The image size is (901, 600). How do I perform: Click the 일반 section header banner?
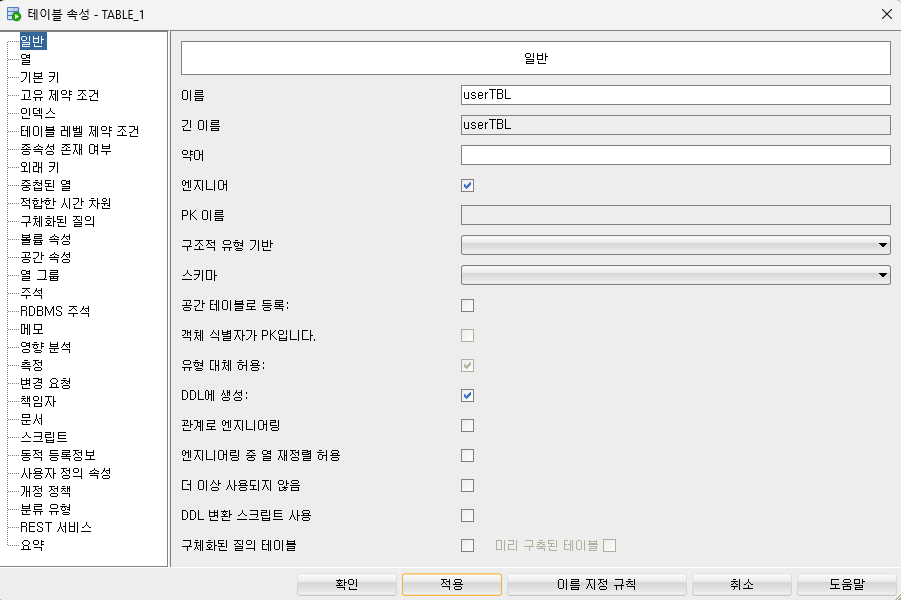point(536,58)
